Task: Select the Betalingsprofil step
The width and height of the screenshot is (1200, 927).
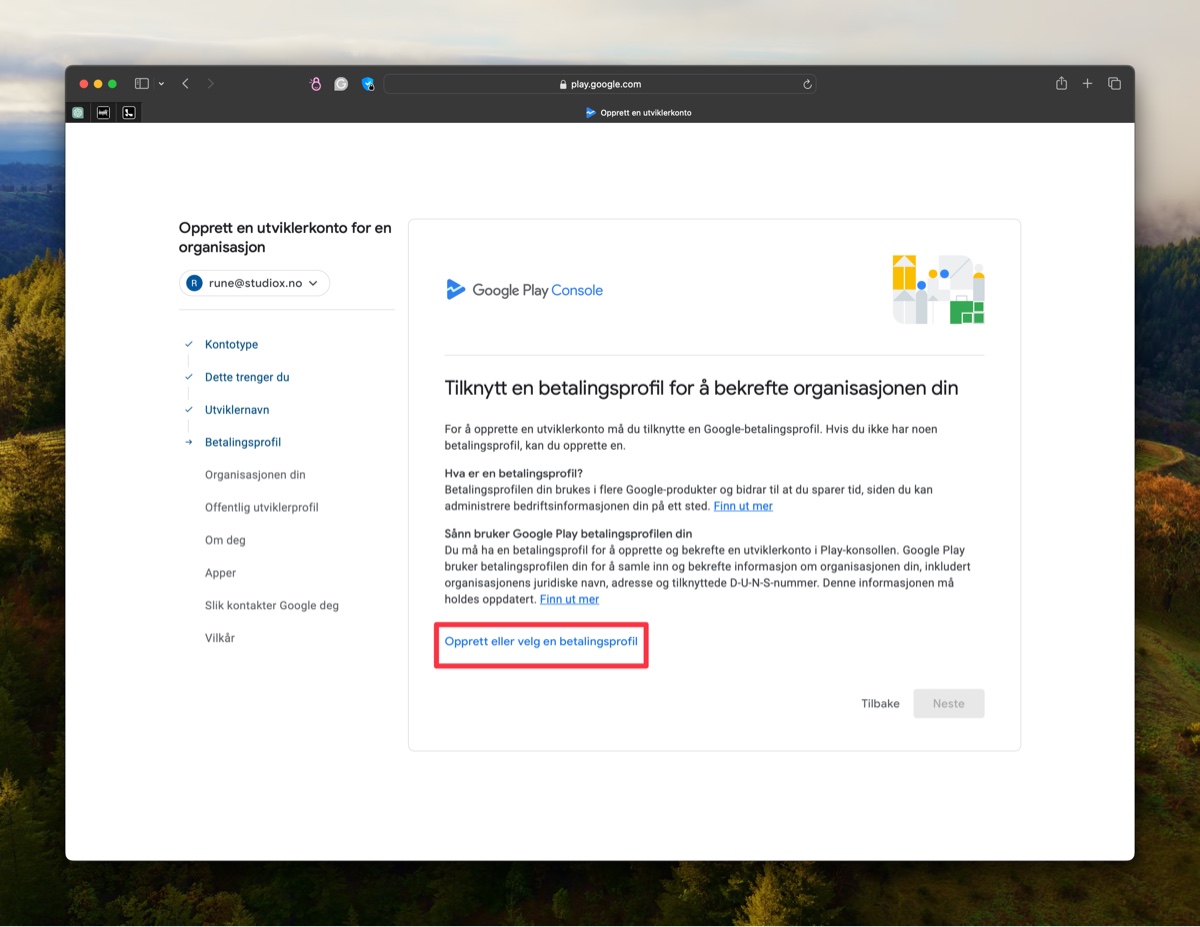Action: (x=243, y=442)
